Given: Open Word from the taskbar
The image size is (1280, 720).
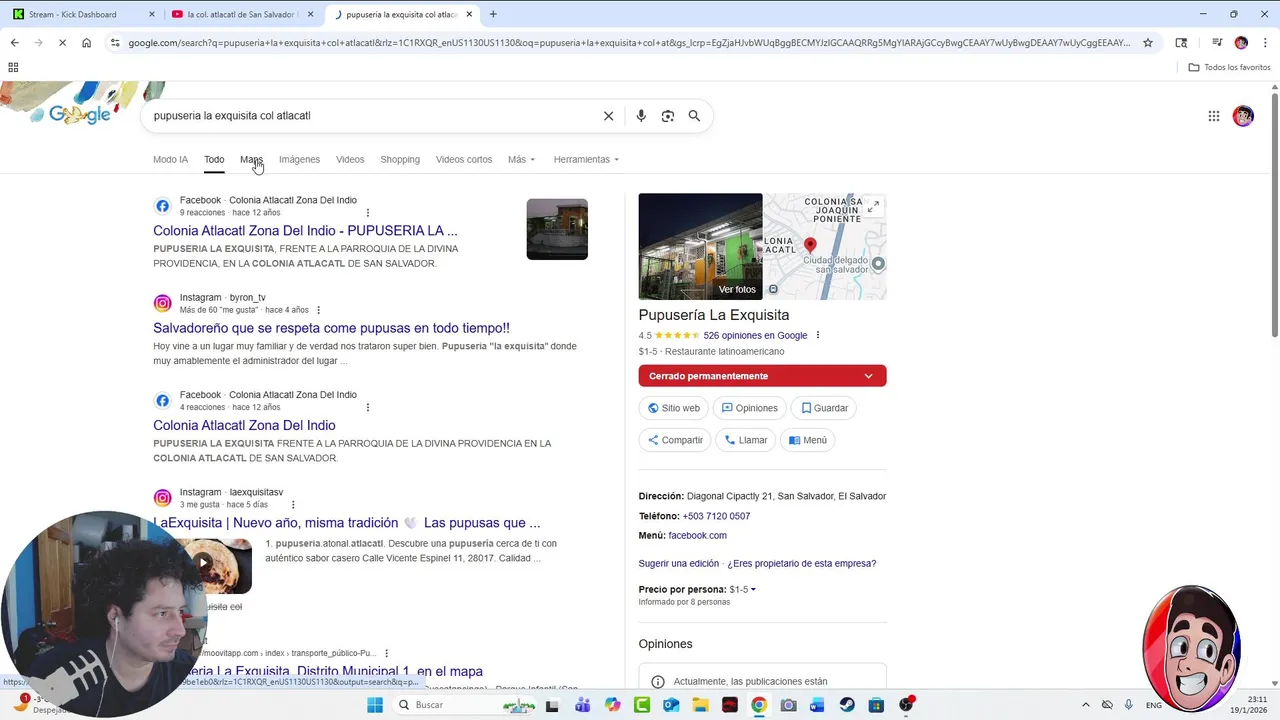Looking at the screenshot, I should tap(817, 705).
